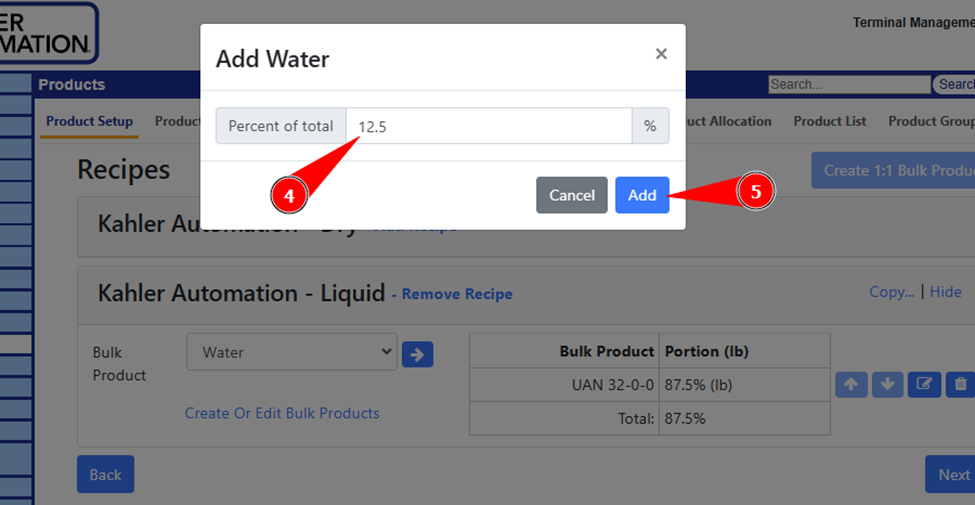Switch to the Product Setup tab
The image size is (975, 505).
pyautogui.click(x=89, y=121)
